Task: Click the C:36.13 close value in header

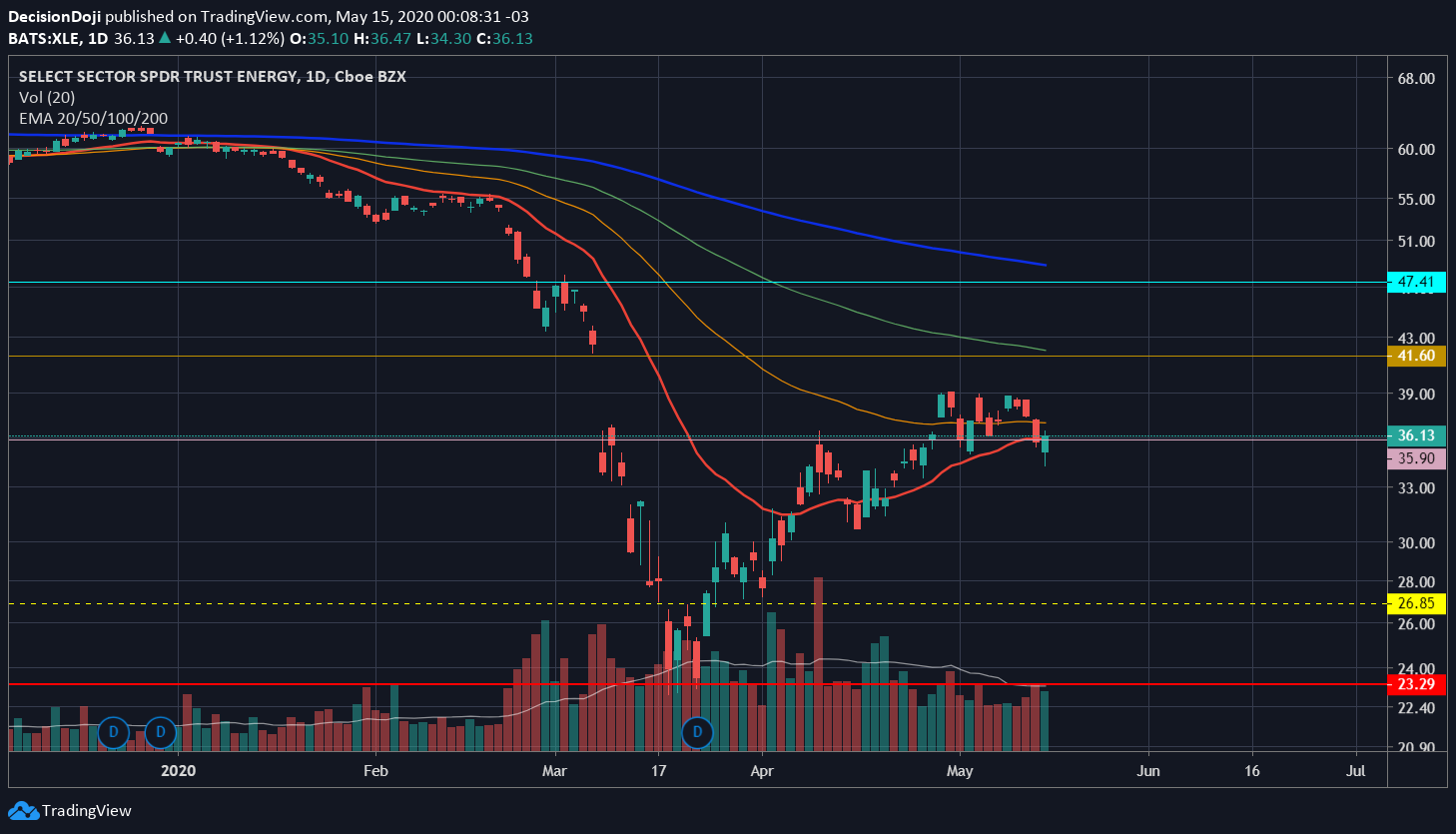Action: click(x=504, y=38)
